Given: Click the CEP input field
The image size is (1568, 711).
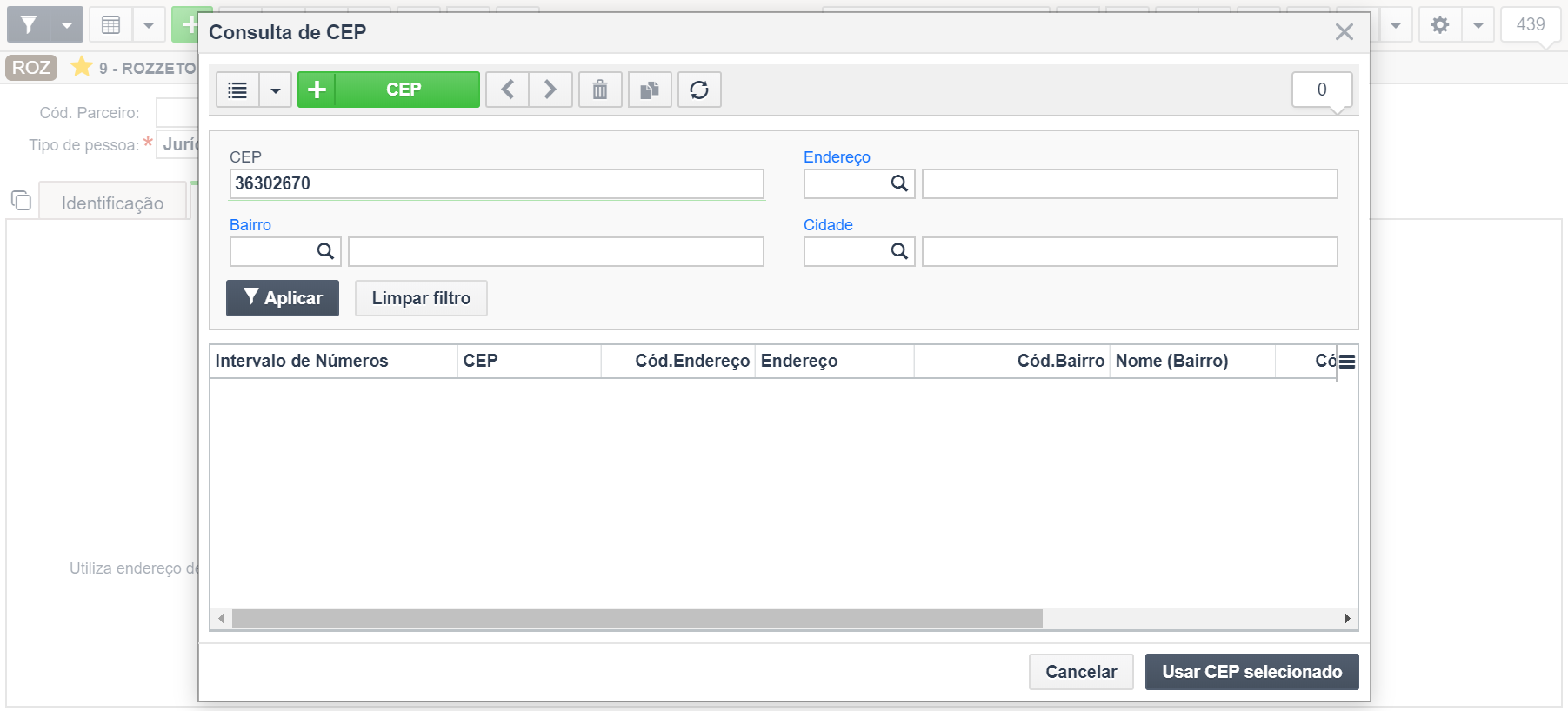Looking at the screenshot, I should pos(497,183).
